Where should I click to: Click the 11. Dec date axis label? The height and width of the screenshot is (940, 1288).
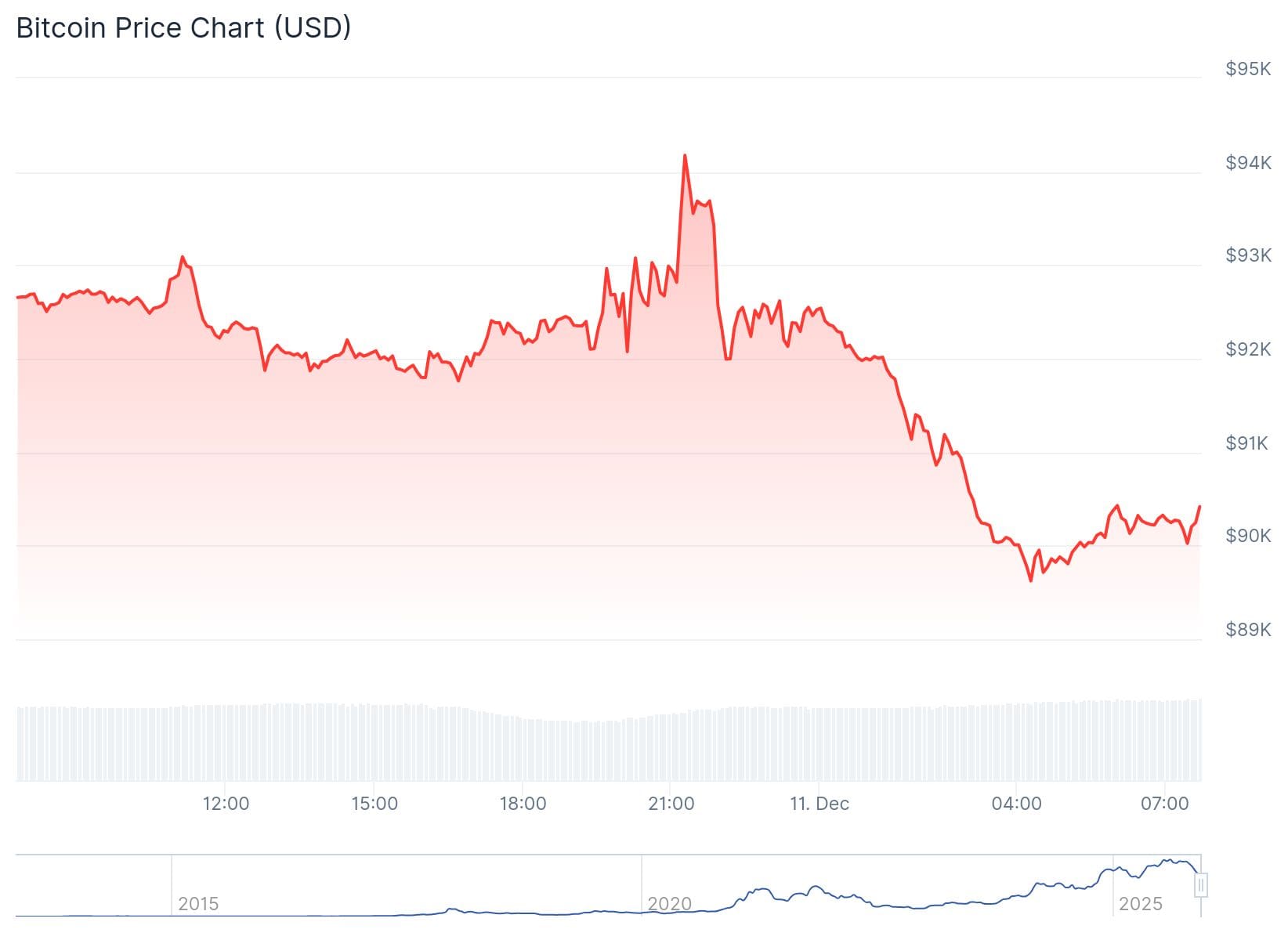(x=819, y=804)
